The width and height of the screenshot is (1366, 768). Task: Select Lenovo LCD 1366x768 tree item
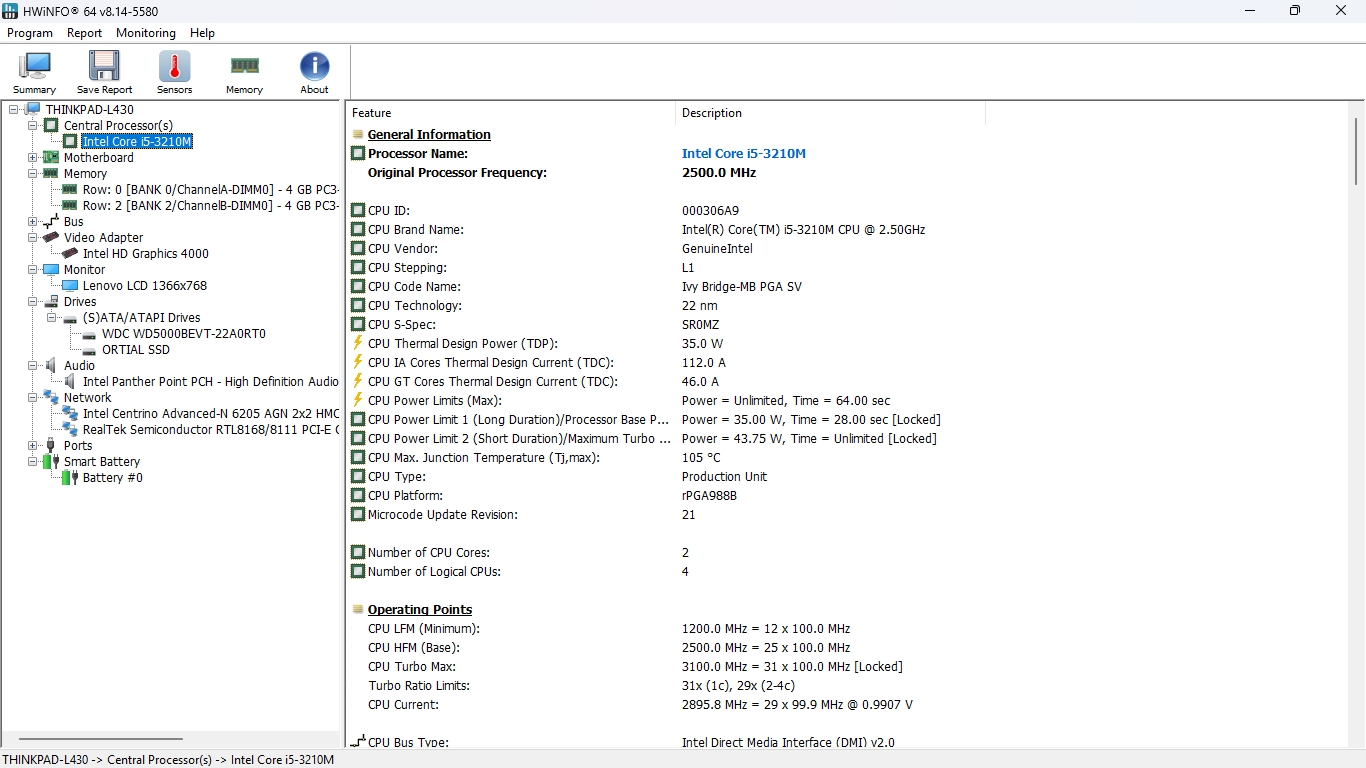coord(145,286)
